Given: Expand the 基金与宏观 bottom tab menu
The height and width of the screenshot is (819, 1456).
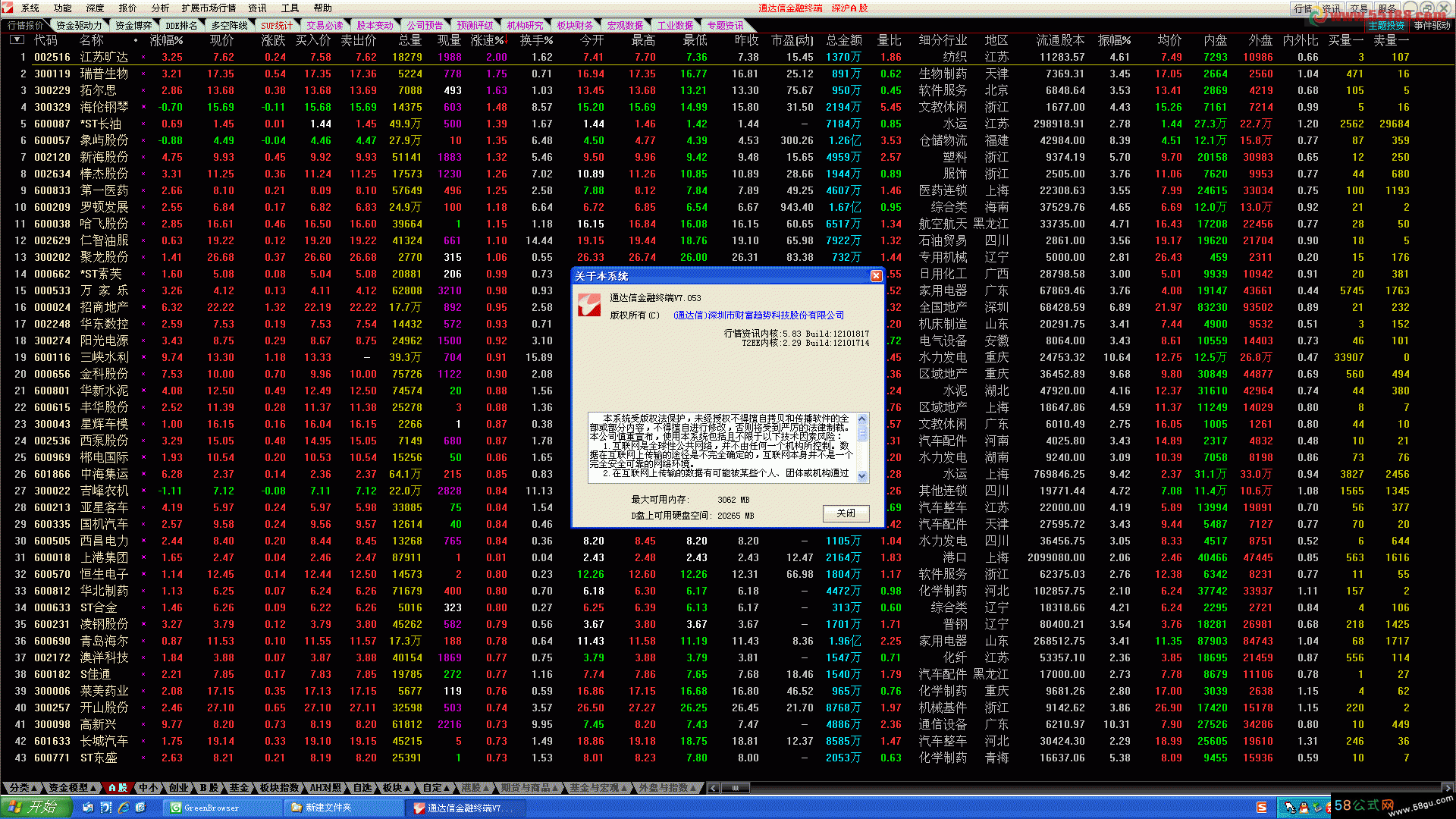Looking at the screenshot, I should pos(599,788).
